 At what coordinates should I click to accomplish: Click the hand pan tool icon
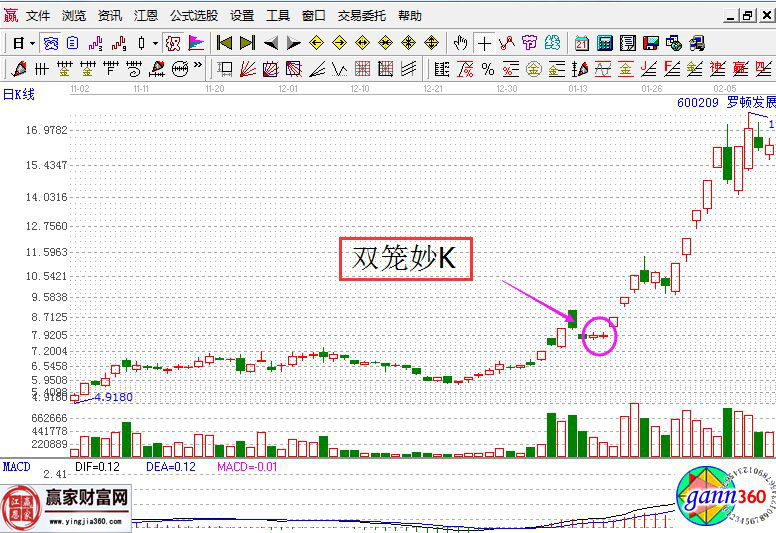pos(460,43)
